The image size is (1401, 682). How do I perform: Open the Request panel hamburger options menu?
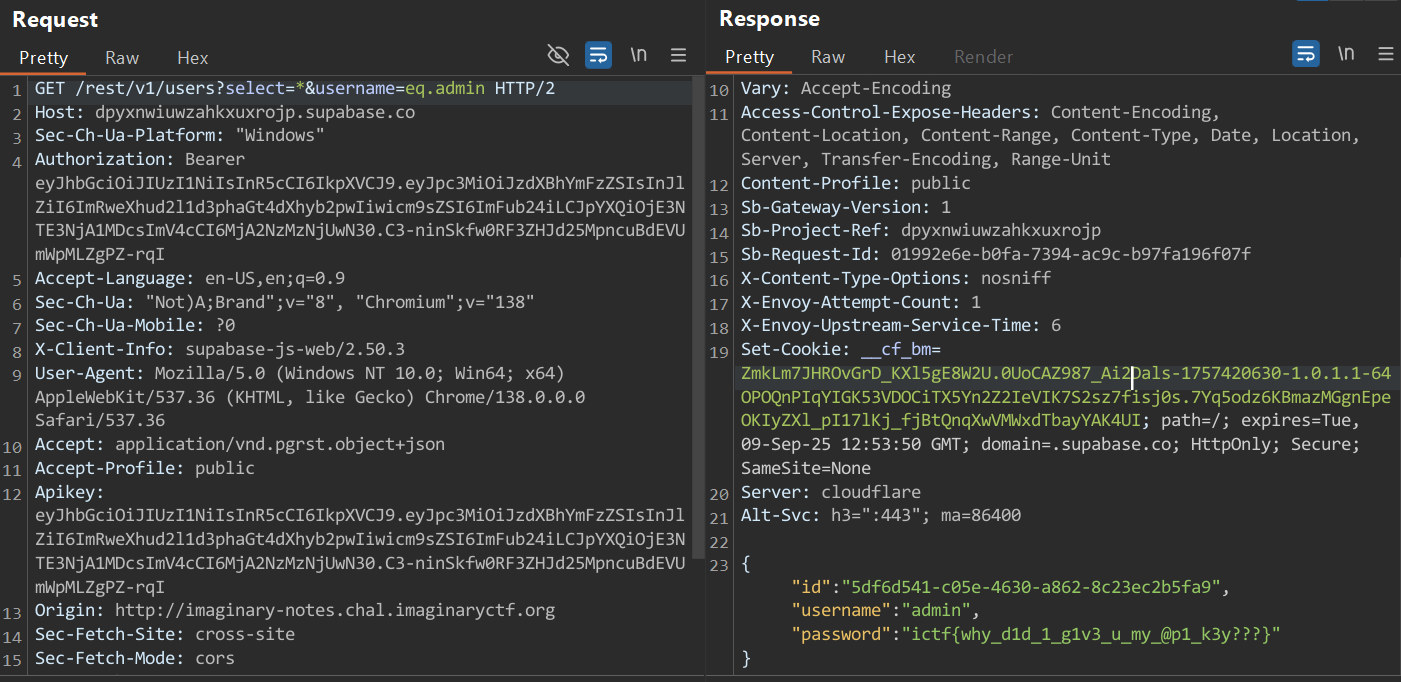pos(678,54)
